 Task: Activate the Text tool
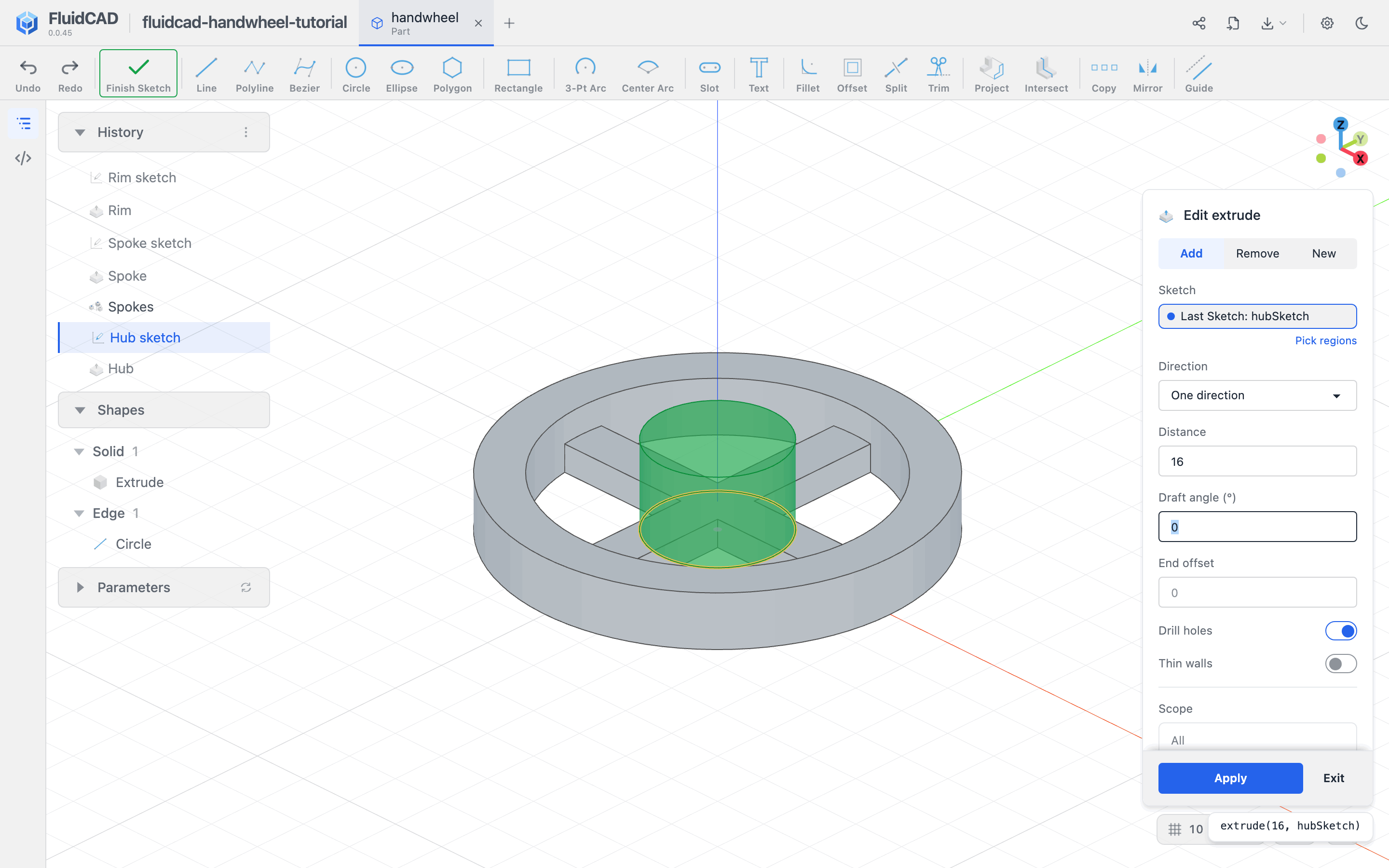tap(759, 74)
